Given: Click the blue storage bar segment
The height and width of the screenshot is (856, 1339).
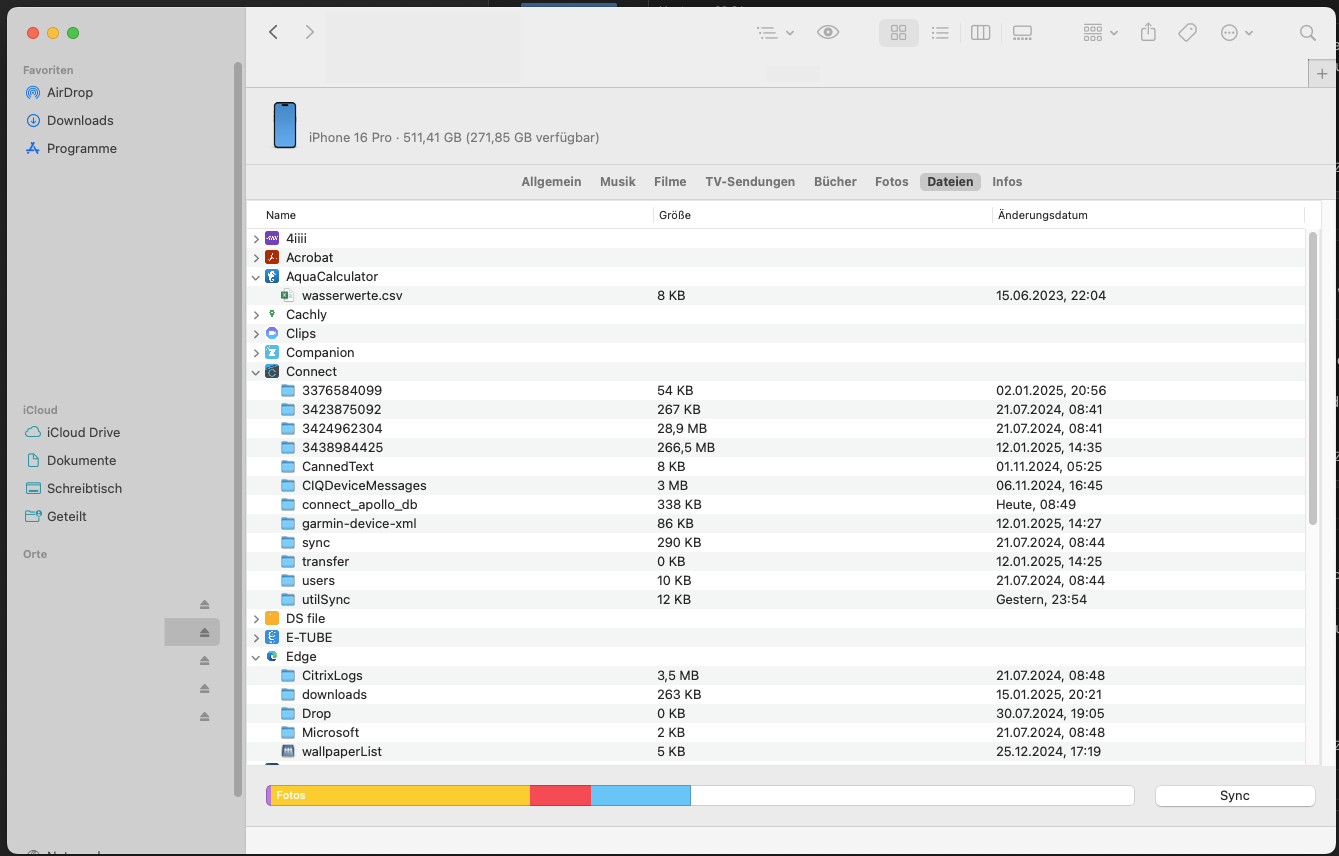Looking at the screenshot, I should pos(641,795).
